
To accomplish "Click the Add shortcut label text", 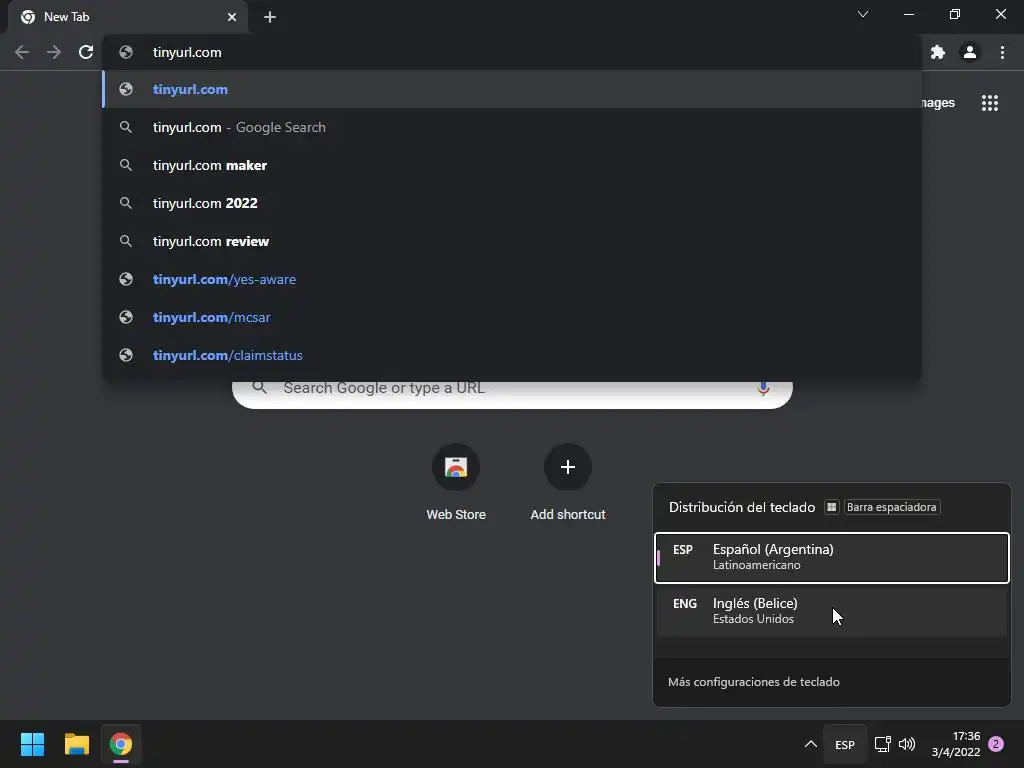I will (568, 515).
